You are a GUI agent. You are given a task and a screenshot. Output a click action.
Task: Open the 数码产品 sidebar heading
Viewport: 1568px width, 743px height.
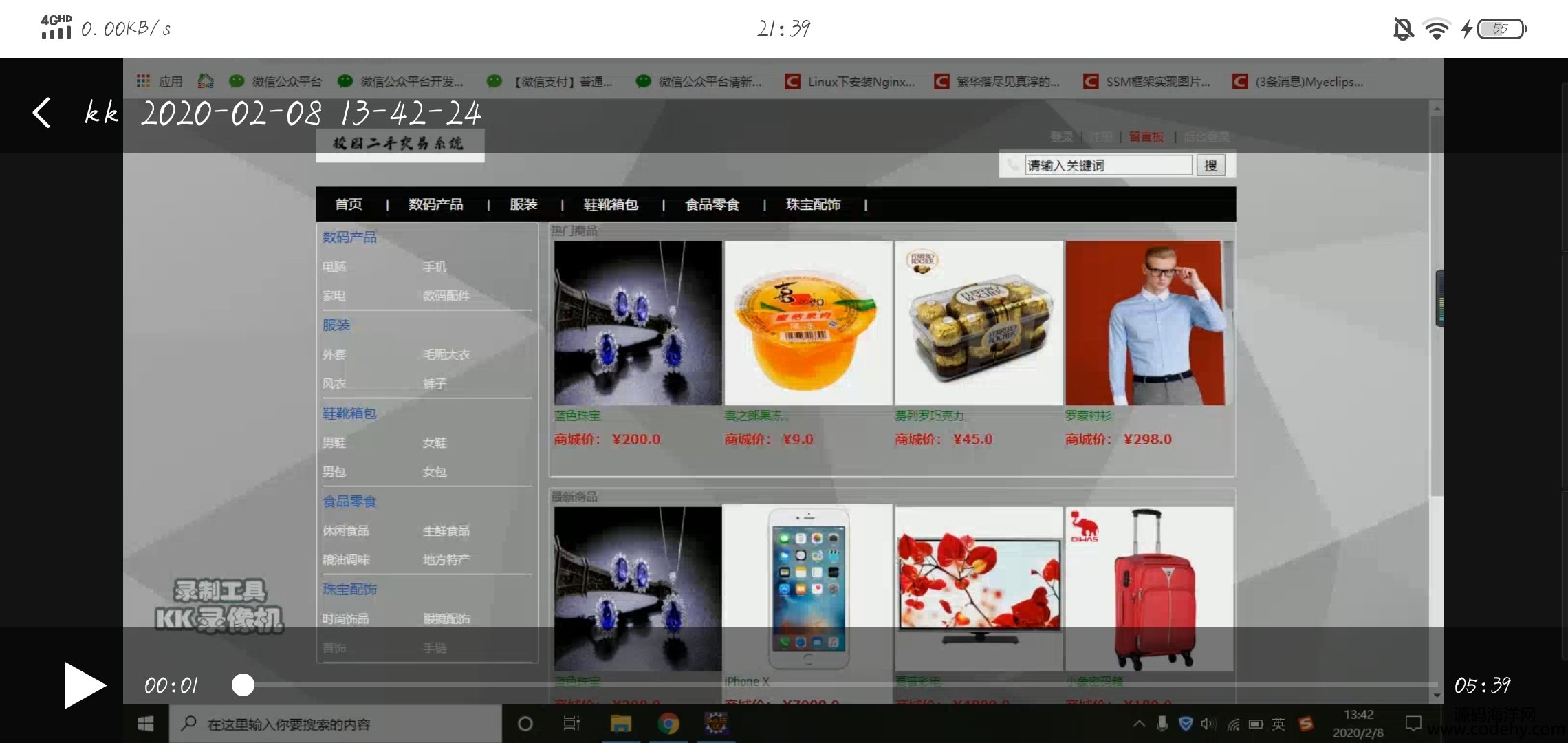pyautogui.click(x=349, y=237)
